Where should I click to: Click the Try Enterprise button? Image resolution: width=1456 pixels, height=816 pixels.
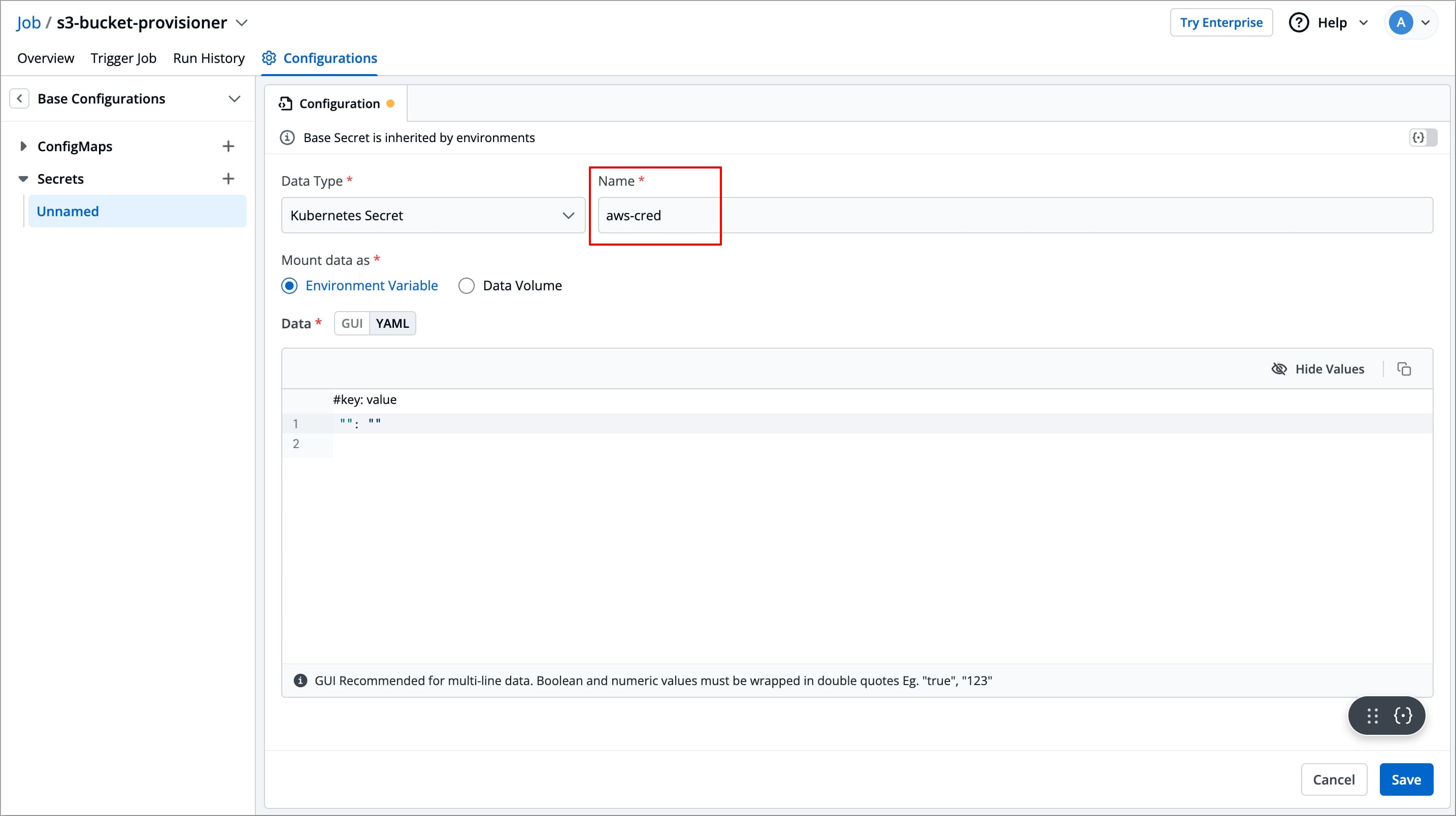click(1221, 23)
